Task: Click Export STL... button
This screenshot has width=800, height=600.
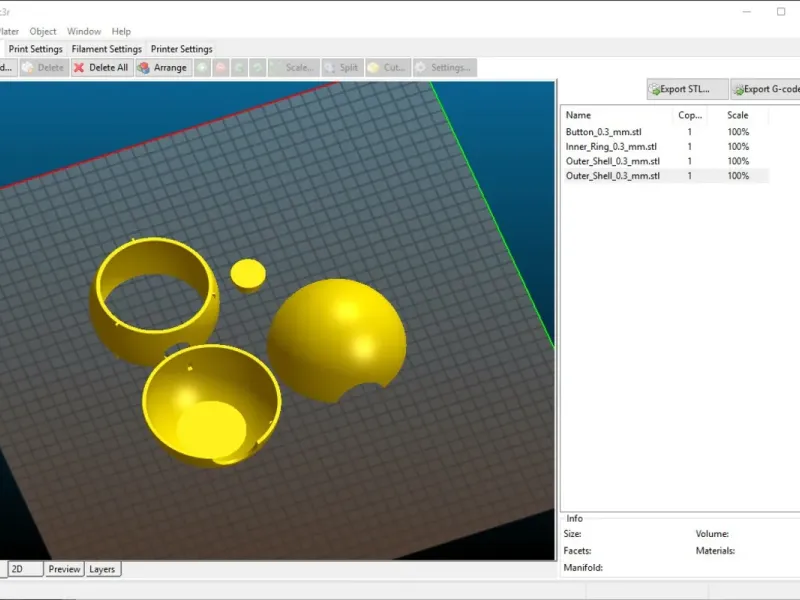Action: (687, 89)
